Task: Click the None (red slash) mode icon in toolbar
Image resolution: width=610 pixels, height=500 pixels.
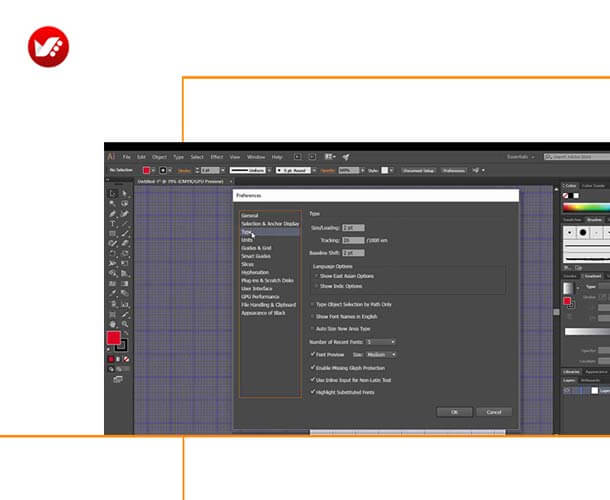Action: (126, 359)
